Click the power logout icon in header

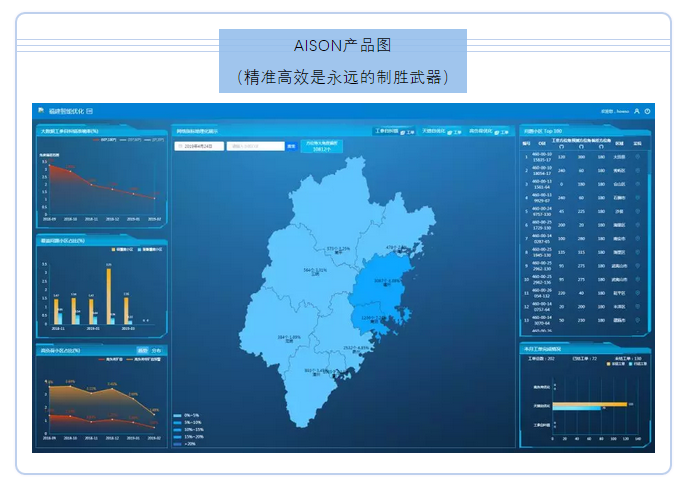pos(647,111)
